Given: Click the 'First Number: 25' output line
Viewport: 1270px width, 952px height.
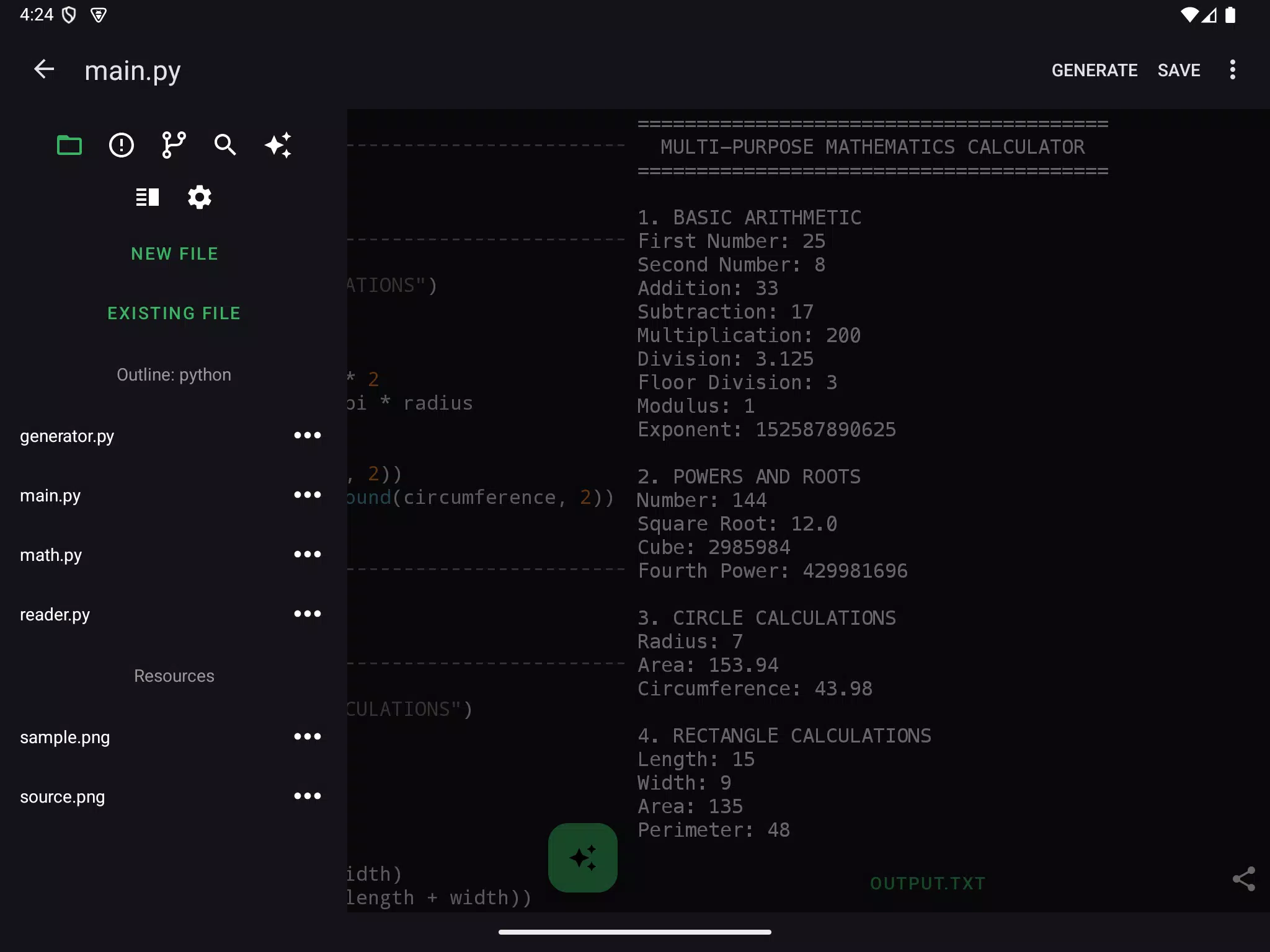Looking at the screenshot, I should pos(731,241).
